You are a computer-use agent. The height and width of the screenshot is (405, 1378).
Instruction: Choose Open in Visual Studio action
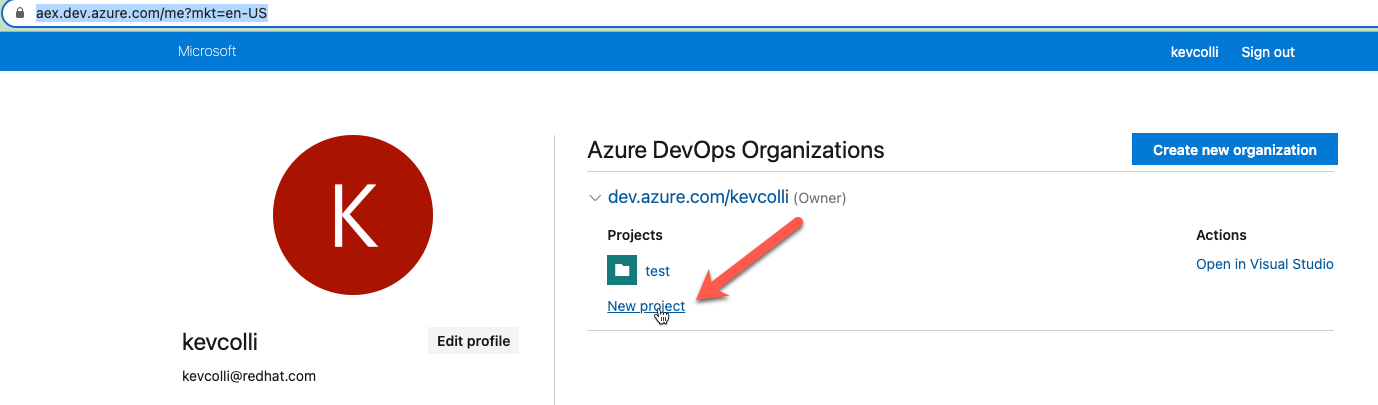pyautogui.click(x=1264, y=264)
